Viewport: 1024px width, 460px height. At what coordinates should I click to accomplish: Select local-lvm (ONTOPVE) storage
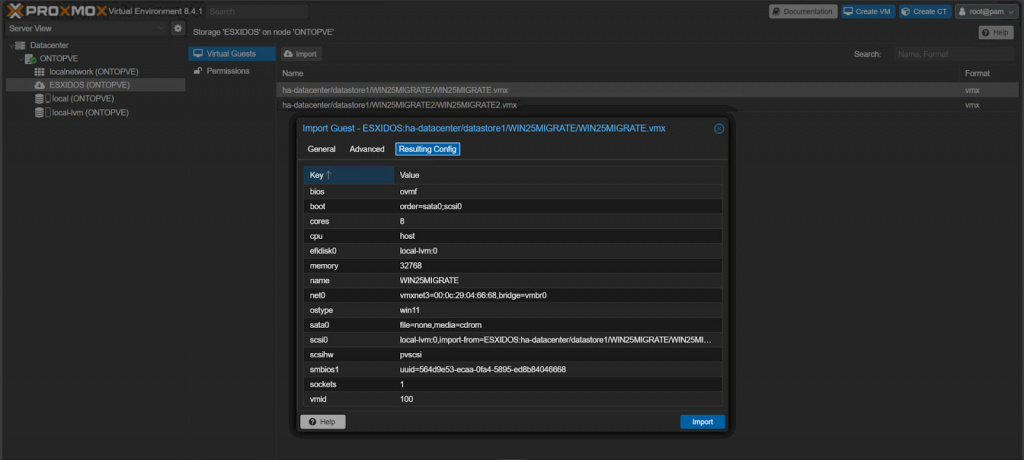coord(90,112)
